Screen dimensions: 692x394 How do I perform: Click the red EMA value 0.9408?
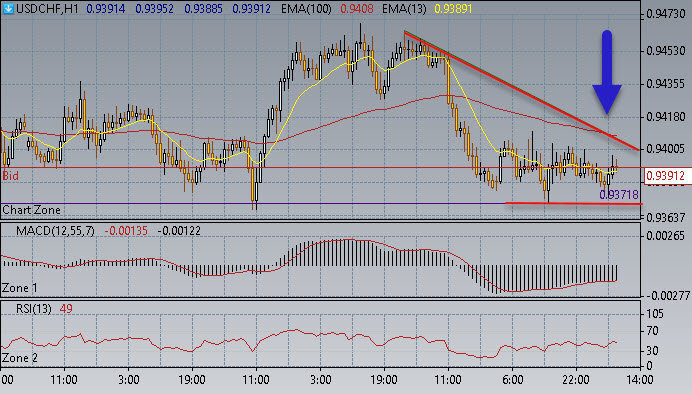click(357, 8)
